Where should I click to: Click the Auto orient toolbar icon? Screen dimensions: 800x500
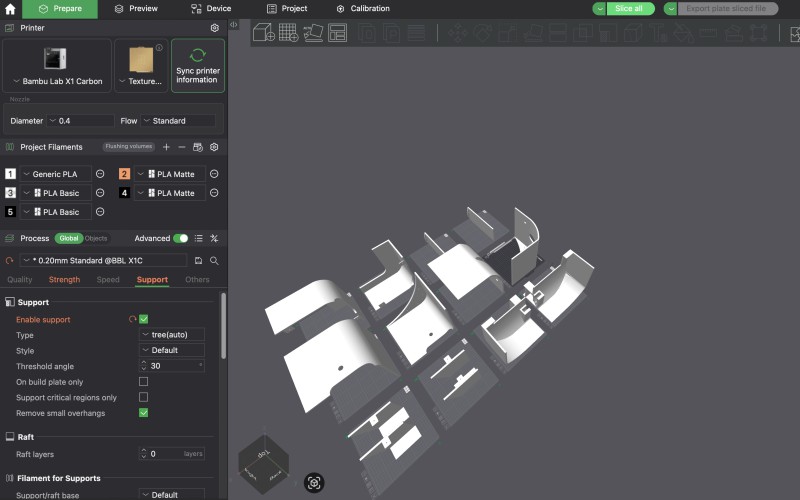pos(313,33)
